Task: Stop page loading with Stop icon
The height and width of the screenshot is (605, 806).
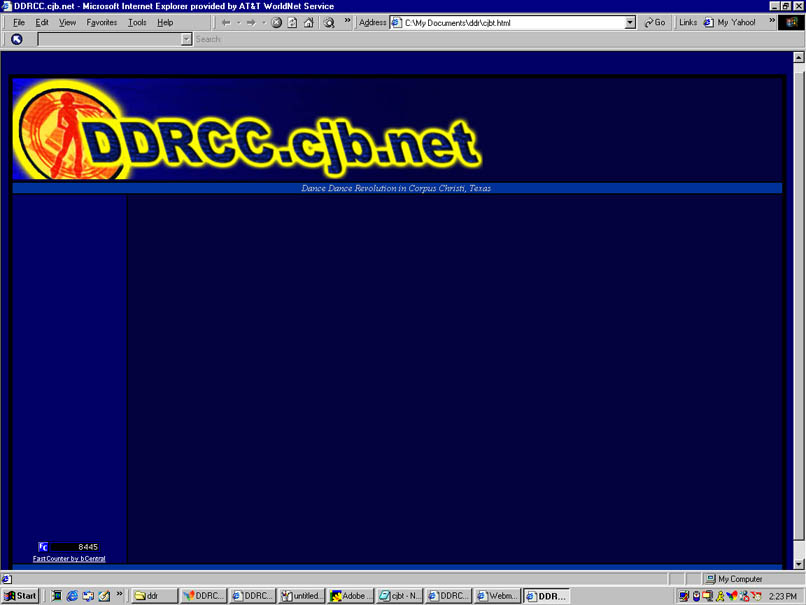Action: pos(277,23)
